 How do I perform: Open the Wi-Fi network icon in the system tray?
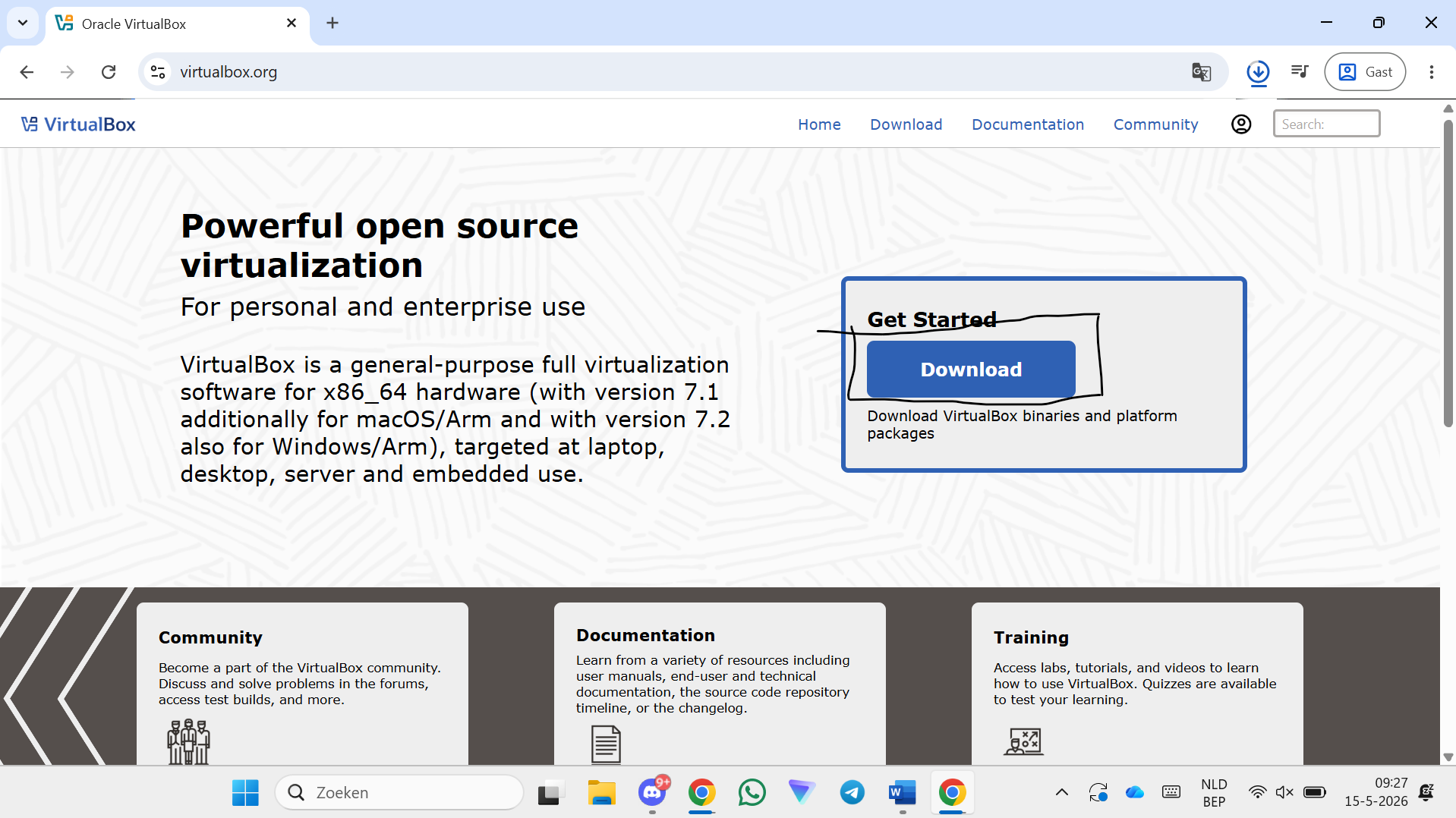(x=1258, y=793)
